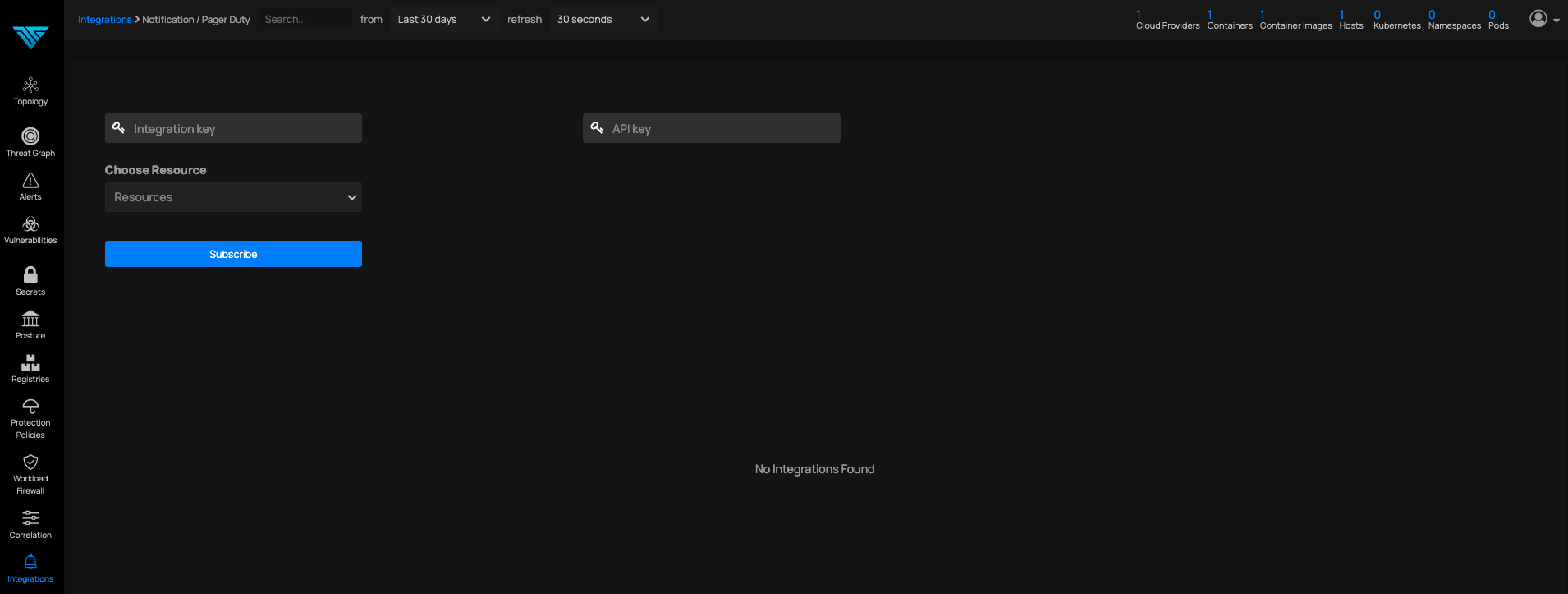Click the 'Choose Resource' label

click(x=155, y=170)
